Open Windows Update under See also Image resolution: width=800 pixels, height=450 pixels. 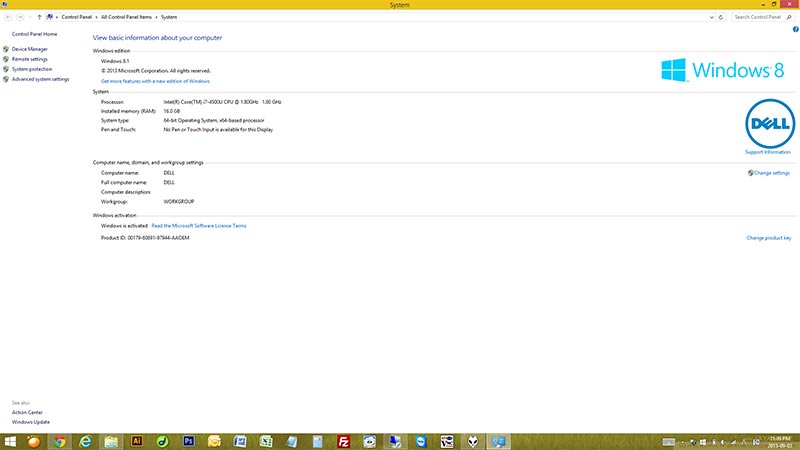point(31,422)
